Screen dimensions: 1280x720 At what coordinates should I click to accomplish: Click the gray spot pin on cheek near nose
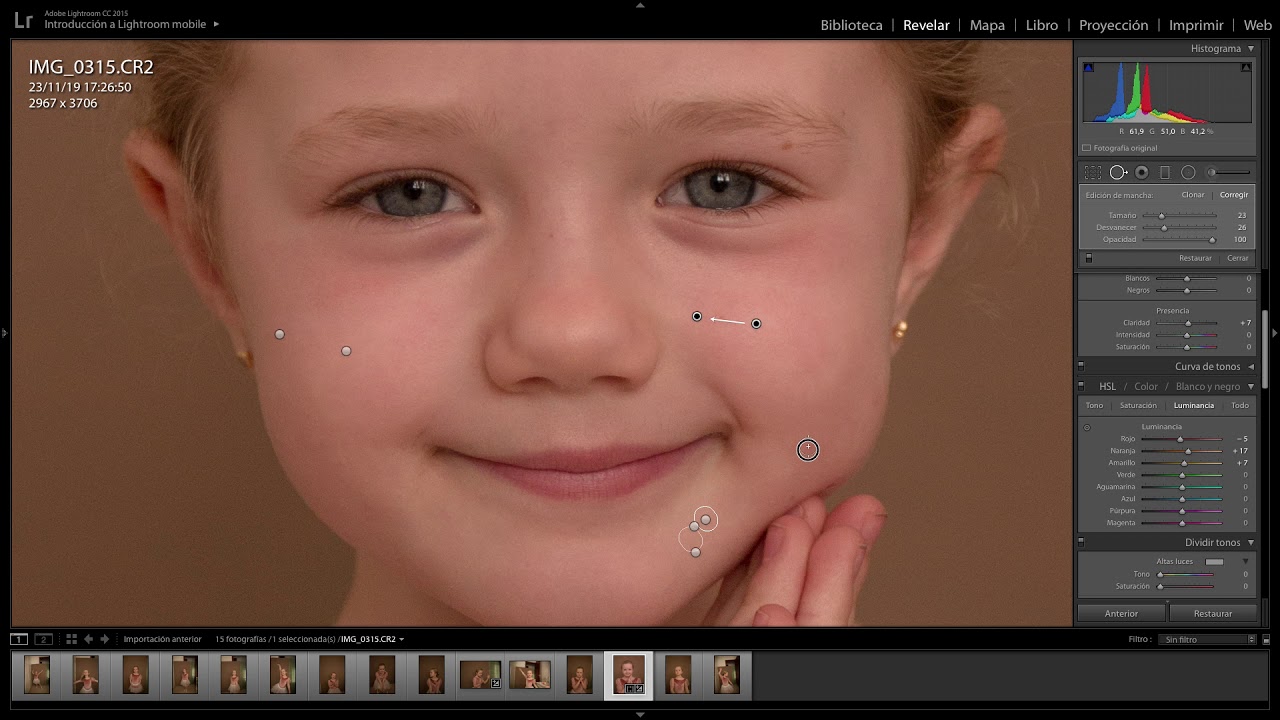(x=346, y=351)
